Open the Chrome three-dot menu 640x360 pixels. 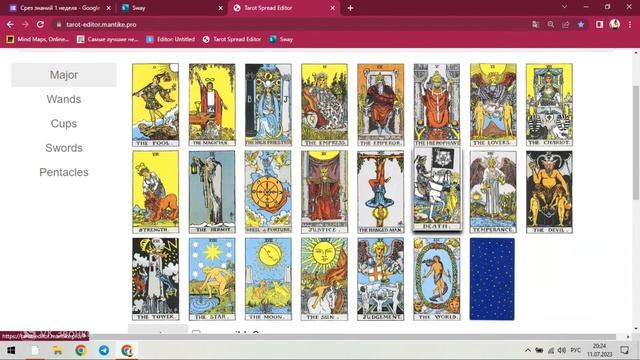pos(630,24)
